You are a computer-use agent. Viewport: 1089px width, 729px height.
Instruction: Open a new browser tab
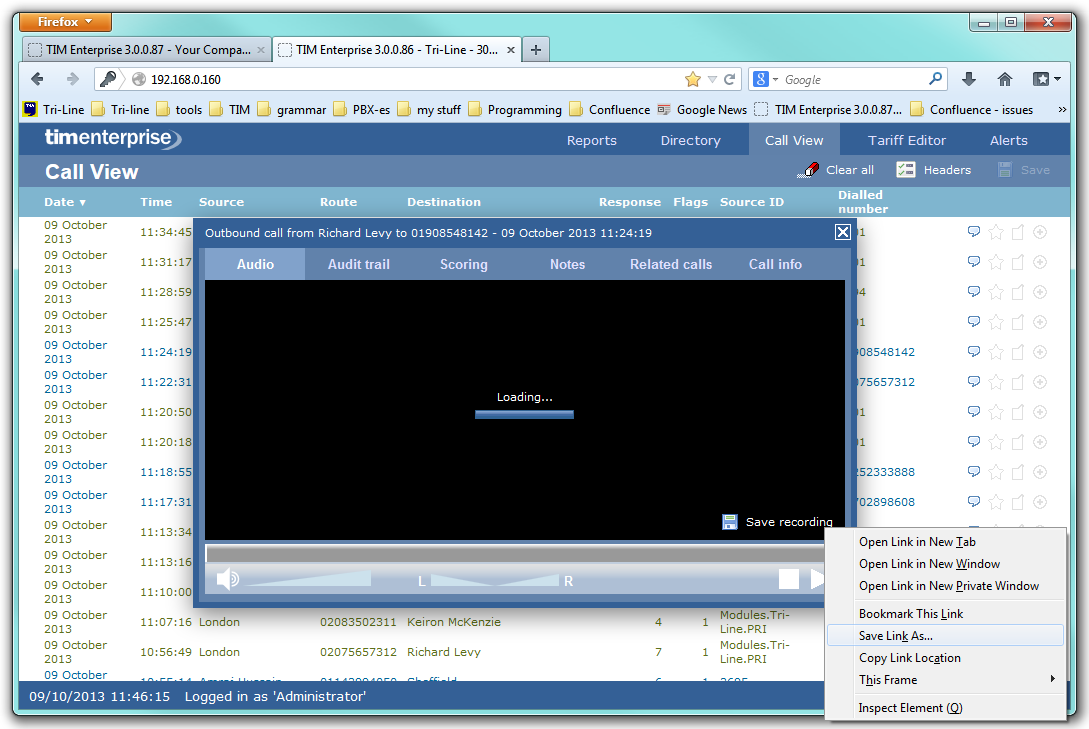[535, 50]
